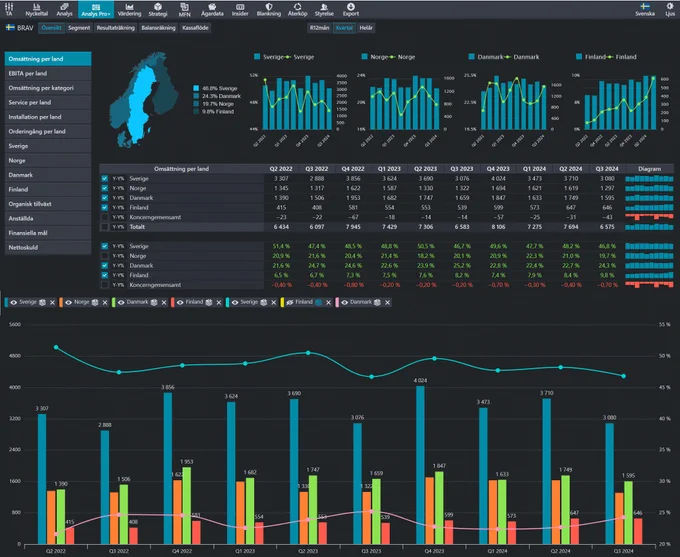Open the Ägardata section

(212, 9)
